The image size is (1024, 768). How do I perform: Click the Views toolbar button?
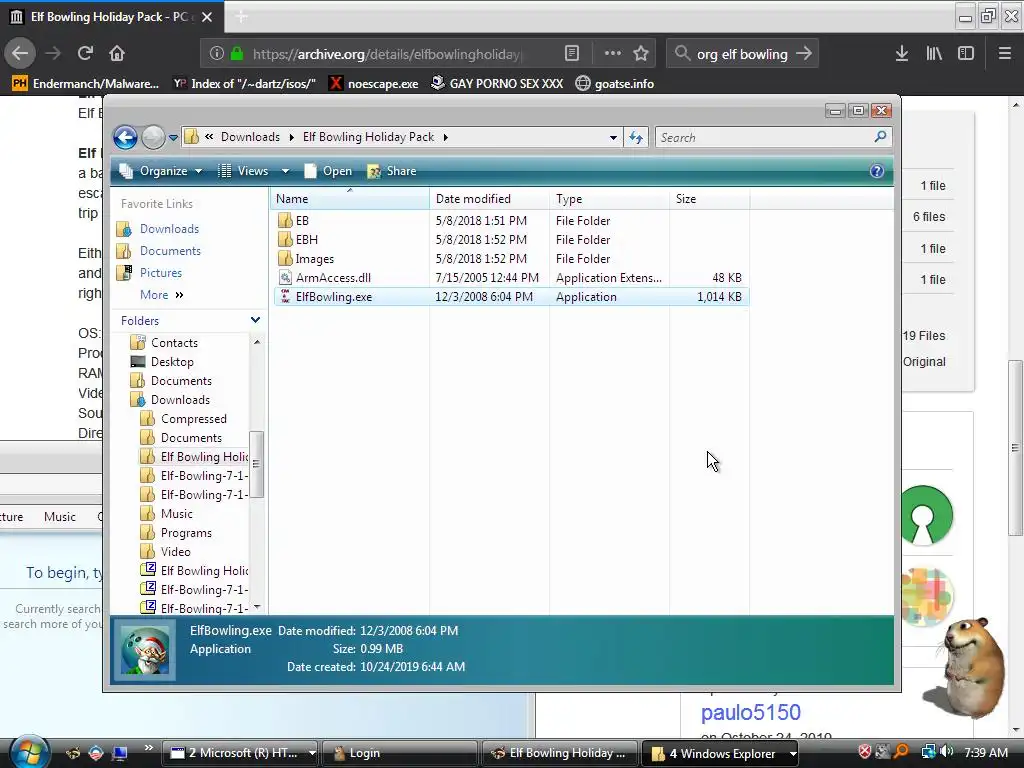tap(244, 171)
